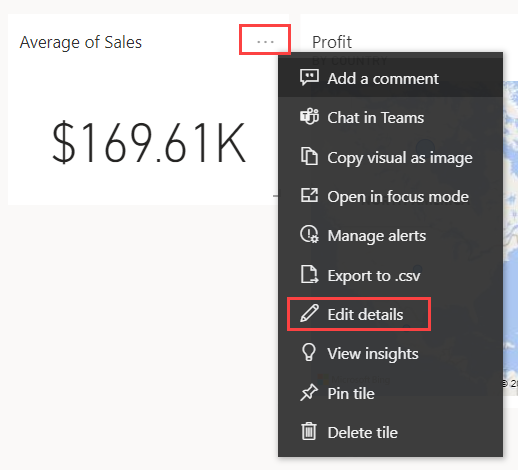Choose the 'Chat in Teams' label

[375, 118]
